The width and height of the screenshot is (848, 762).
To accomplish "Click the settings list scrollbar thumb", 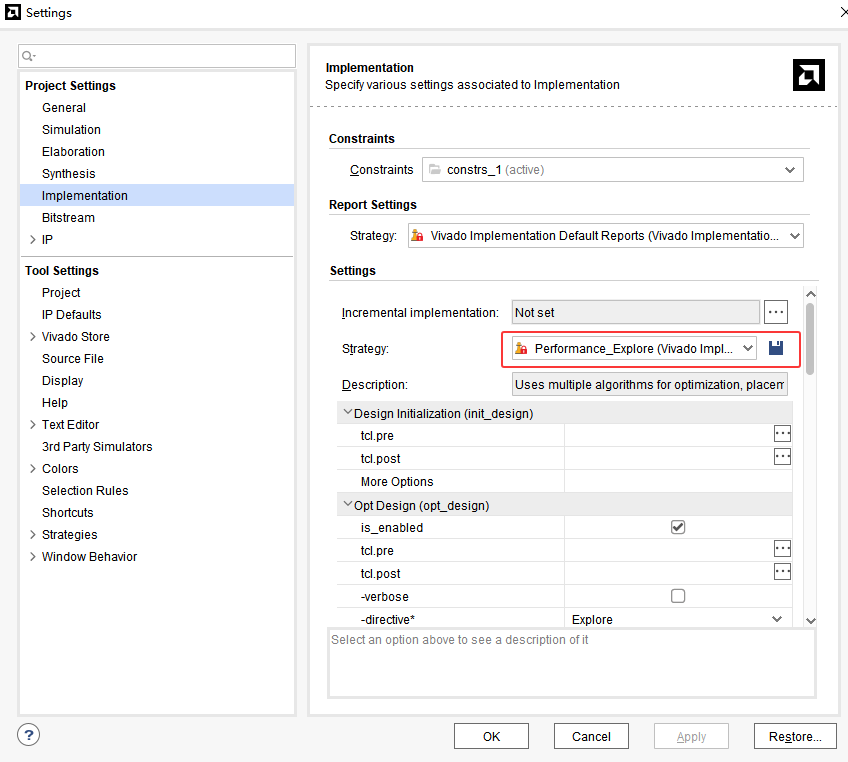I will 810,339.
